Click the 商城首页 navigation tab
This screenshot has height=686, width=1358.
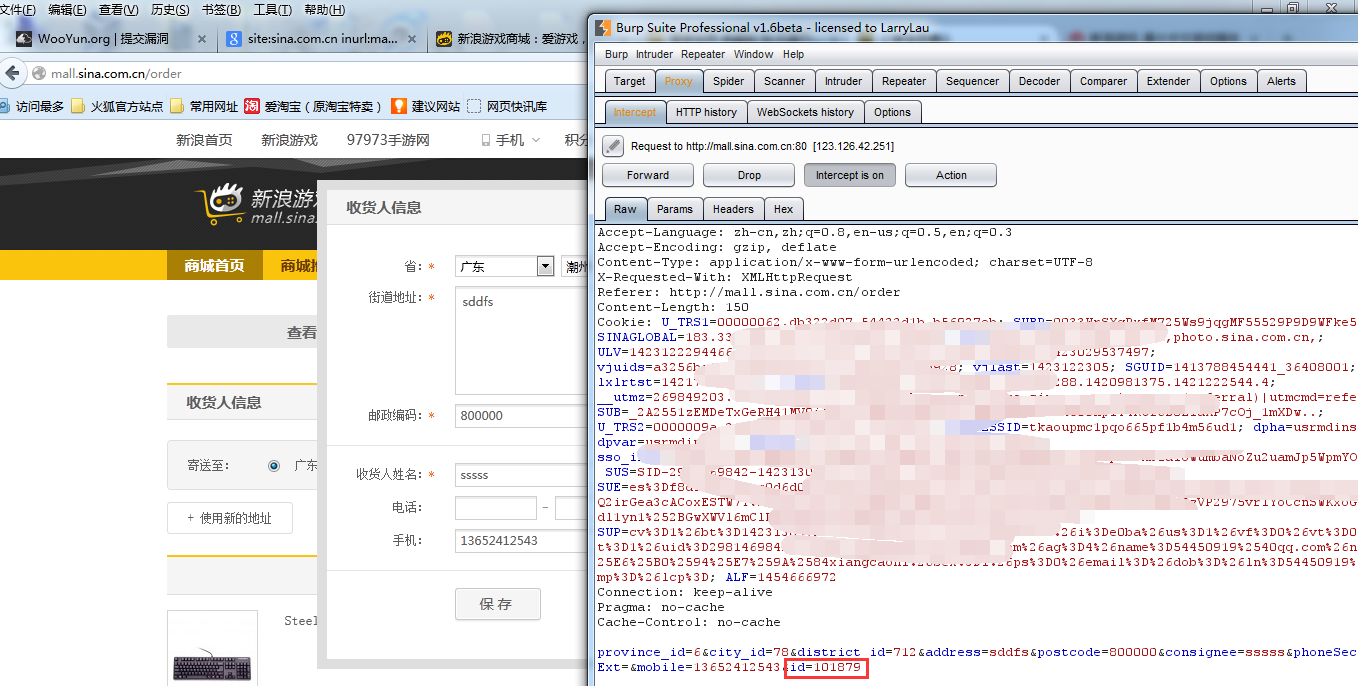point(214,266)
